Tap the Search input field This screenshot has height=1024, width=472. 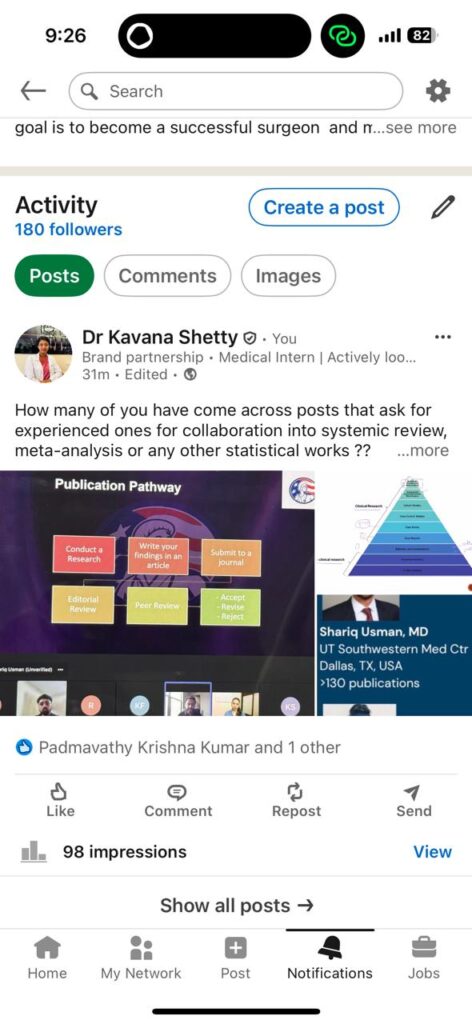pyautogui.click(x=236, y=91)
